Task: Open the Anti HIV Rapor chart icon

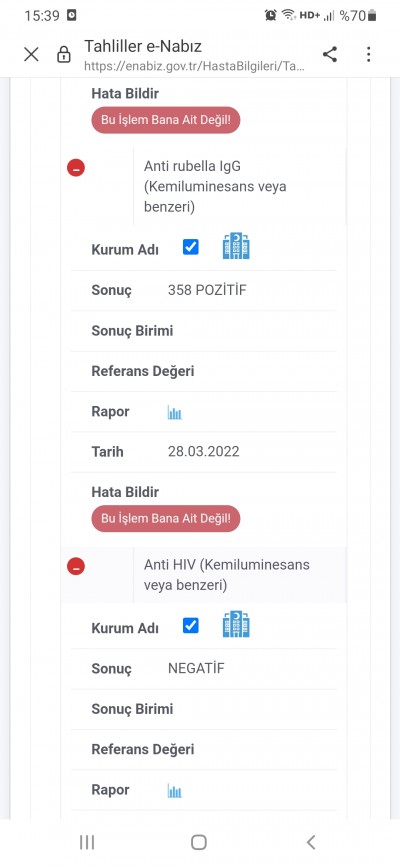Action: (x=175, y=791)
